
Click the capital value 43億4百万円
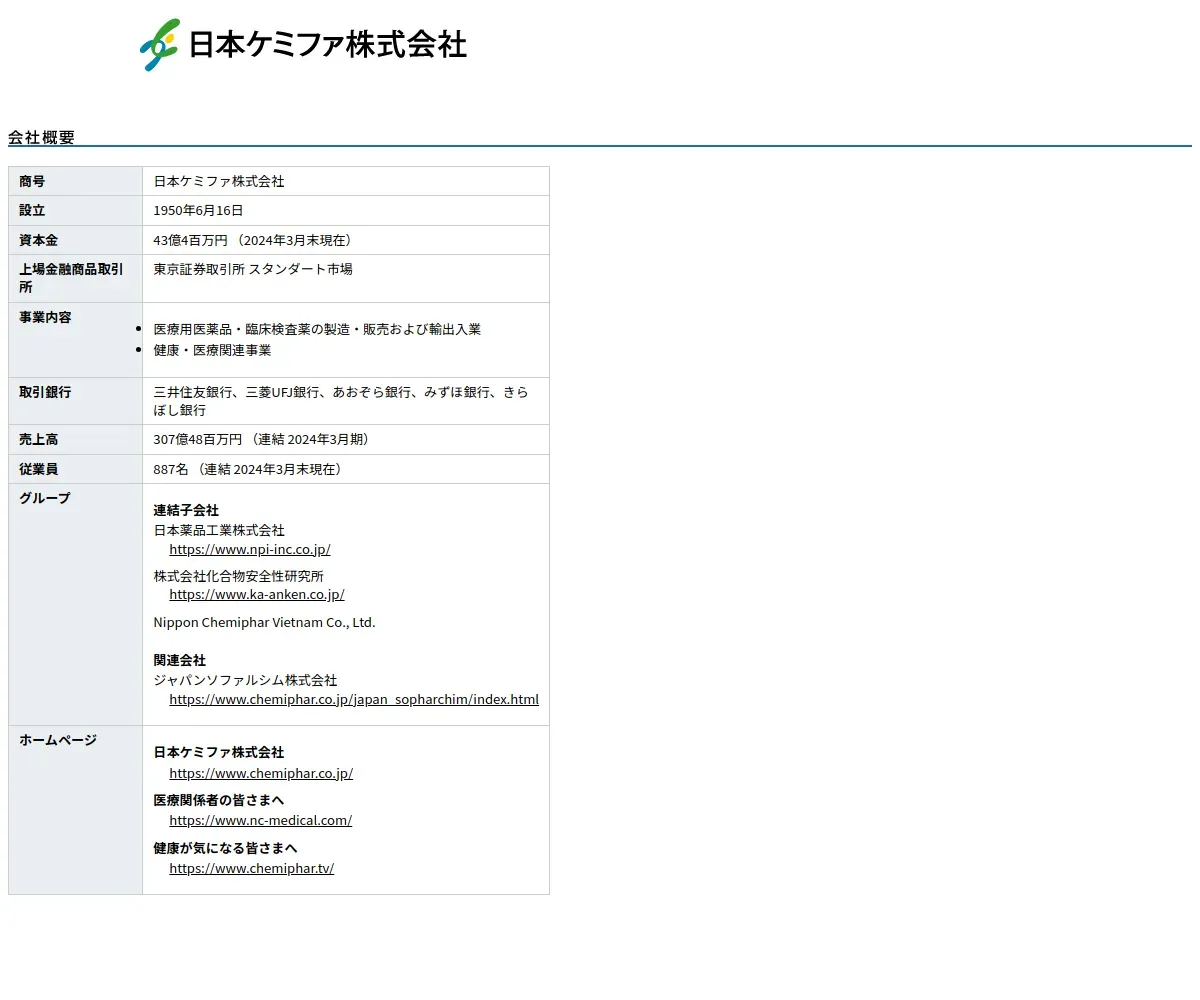coord(190,240)
